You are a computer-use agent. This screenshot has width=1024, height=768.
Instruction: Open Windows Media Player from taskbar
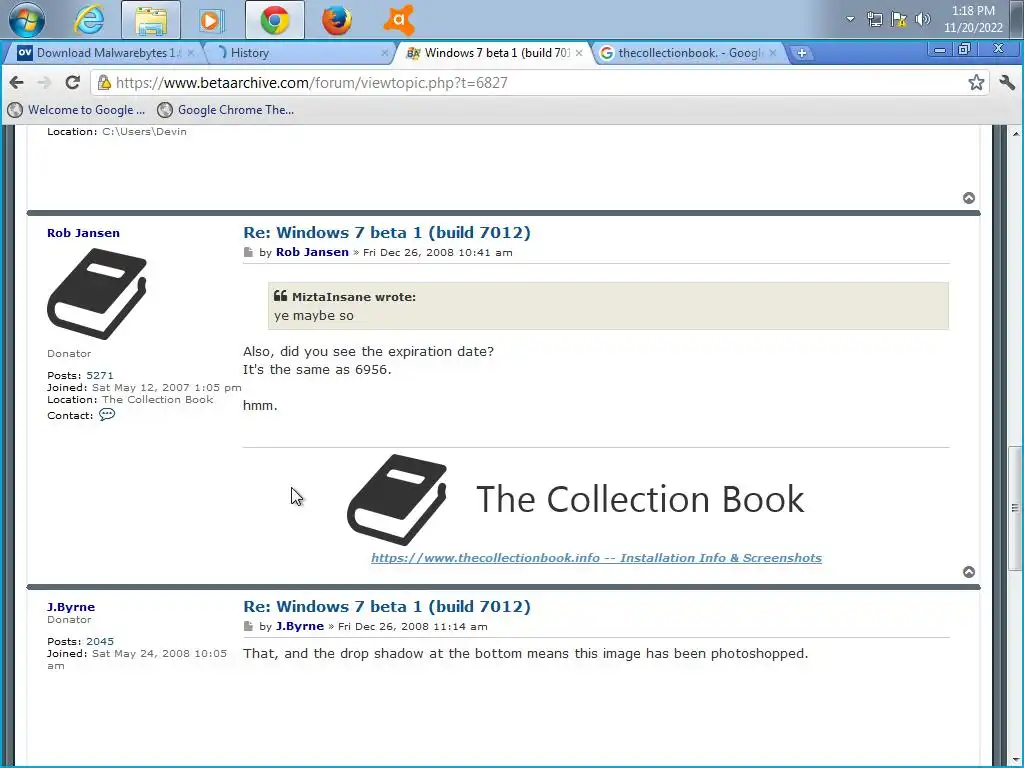[212, 20]
